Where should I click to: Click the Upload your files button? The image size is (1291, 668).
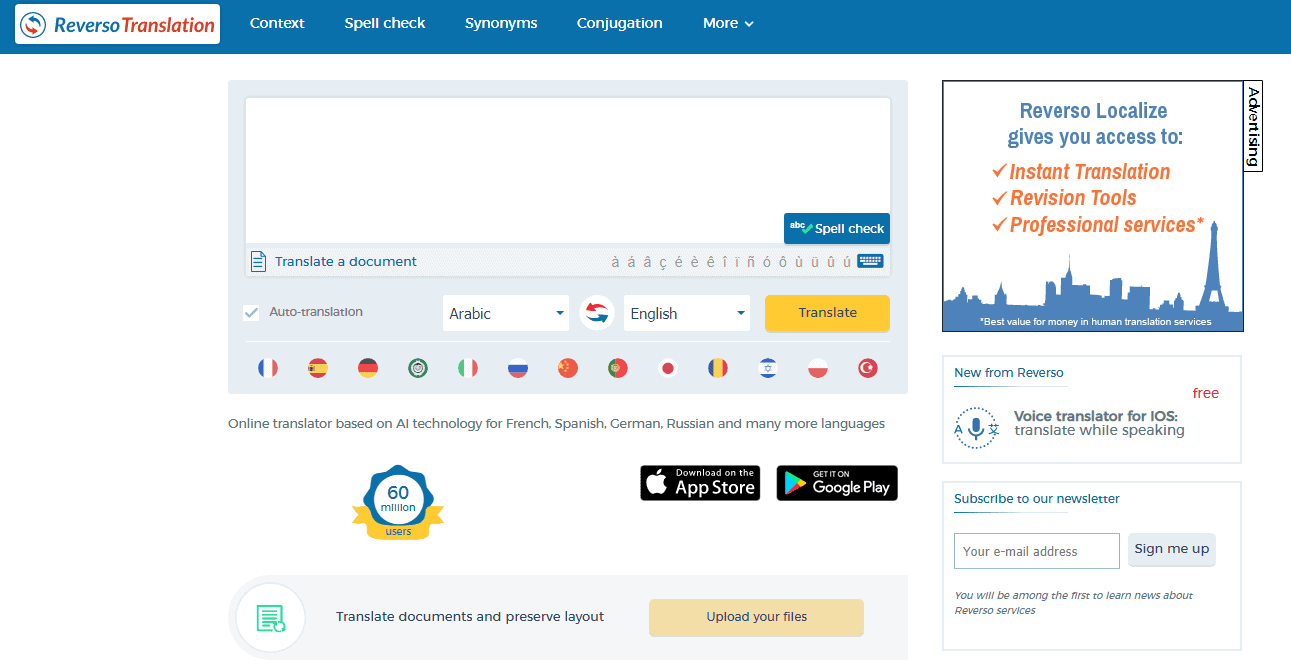click(x=756, y=617)
